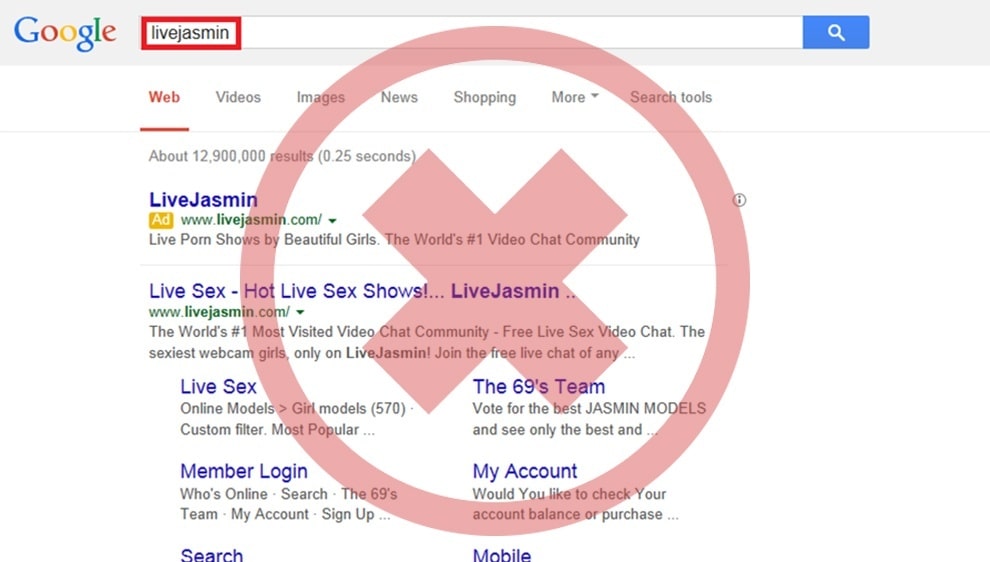Viewport: 990px width, 562px height.
Task: Open the Member Login sitelink
Action: tap(244, 471)
